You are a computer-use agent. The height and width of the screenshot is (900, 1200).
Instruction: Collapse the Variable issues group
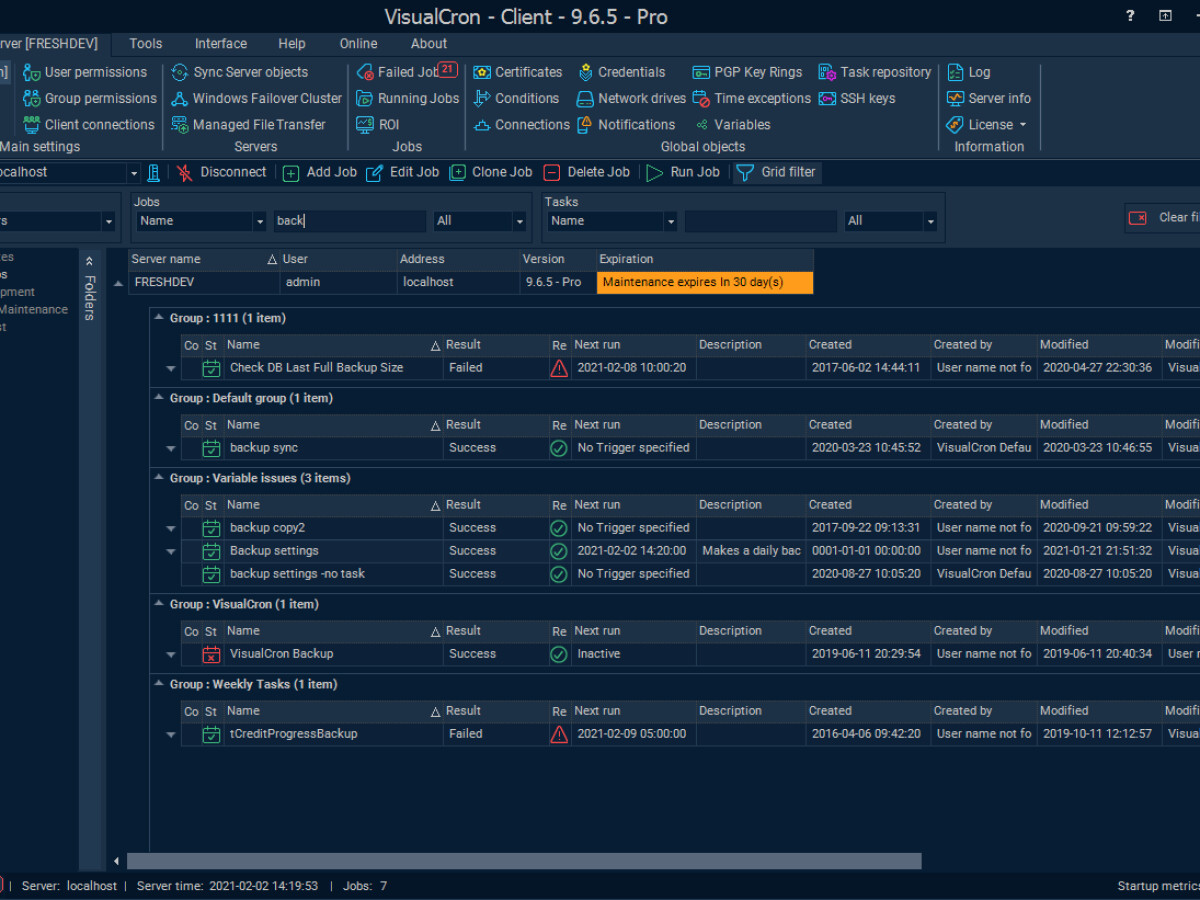157,478
